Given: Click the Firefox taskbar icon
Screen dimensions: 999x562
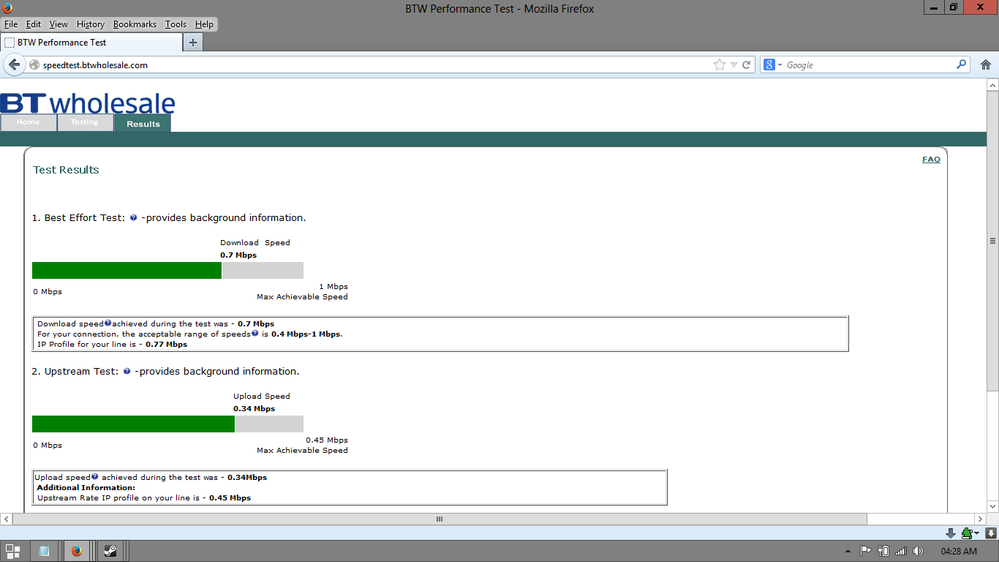Looking at the screenshot, I should [x=76, y=551].
